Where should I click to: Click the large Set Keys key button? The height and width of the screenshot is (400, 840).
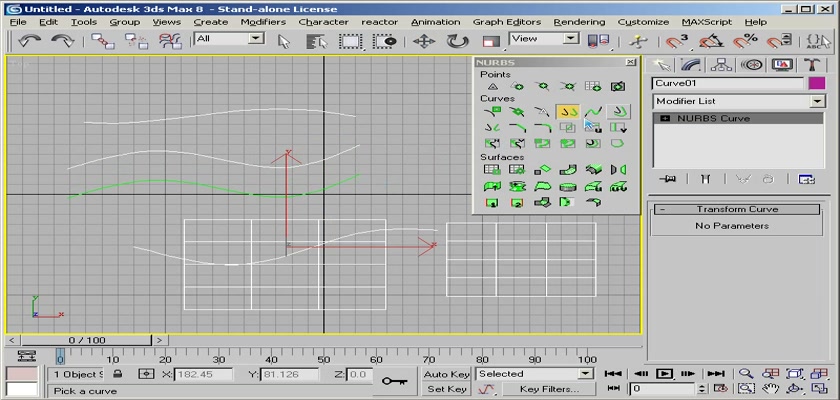[x=394, y=381]
